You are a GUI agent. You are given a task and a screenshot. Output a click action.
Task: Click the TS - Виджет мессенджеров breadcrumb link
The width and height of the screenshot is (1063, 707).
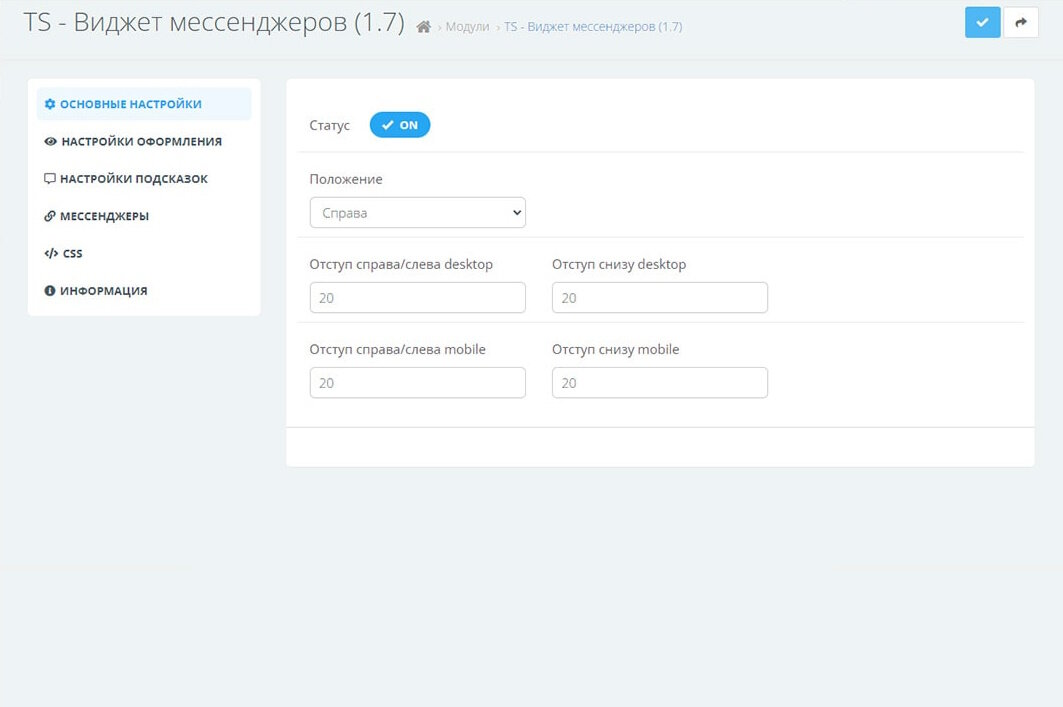click(x=593, y=27)
